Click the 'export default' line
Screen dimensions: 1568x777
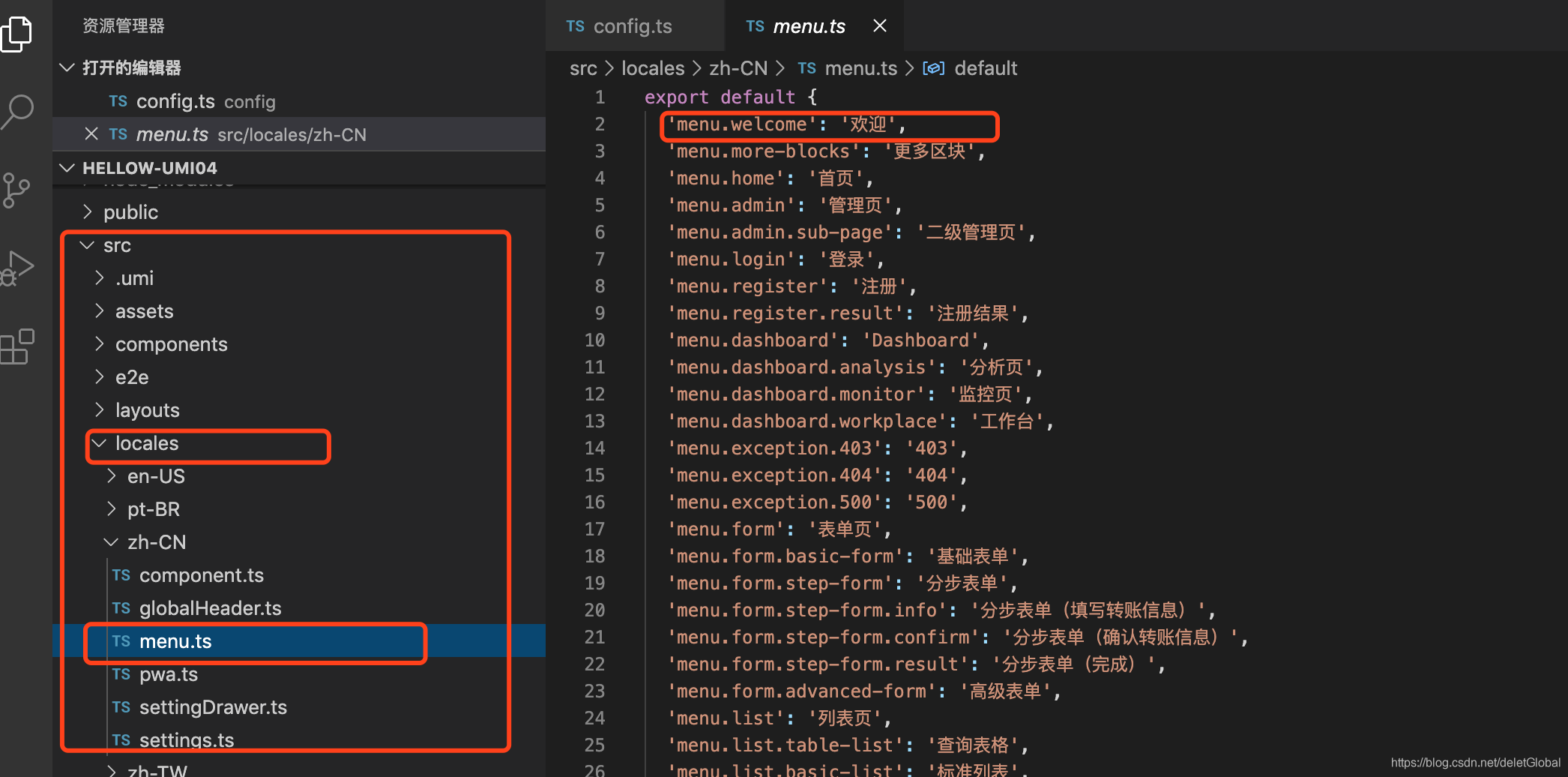click(x=731, y=97)
